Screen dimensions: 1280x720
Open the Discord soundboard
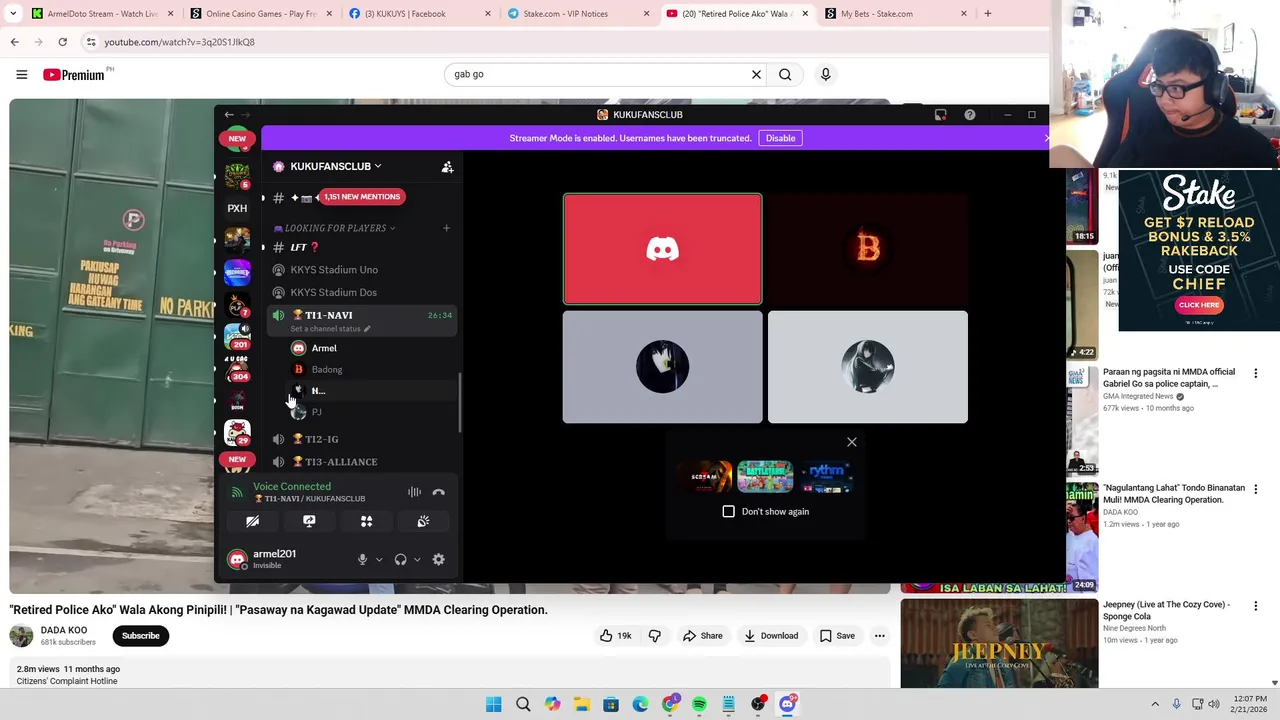[x=423, y=521]
